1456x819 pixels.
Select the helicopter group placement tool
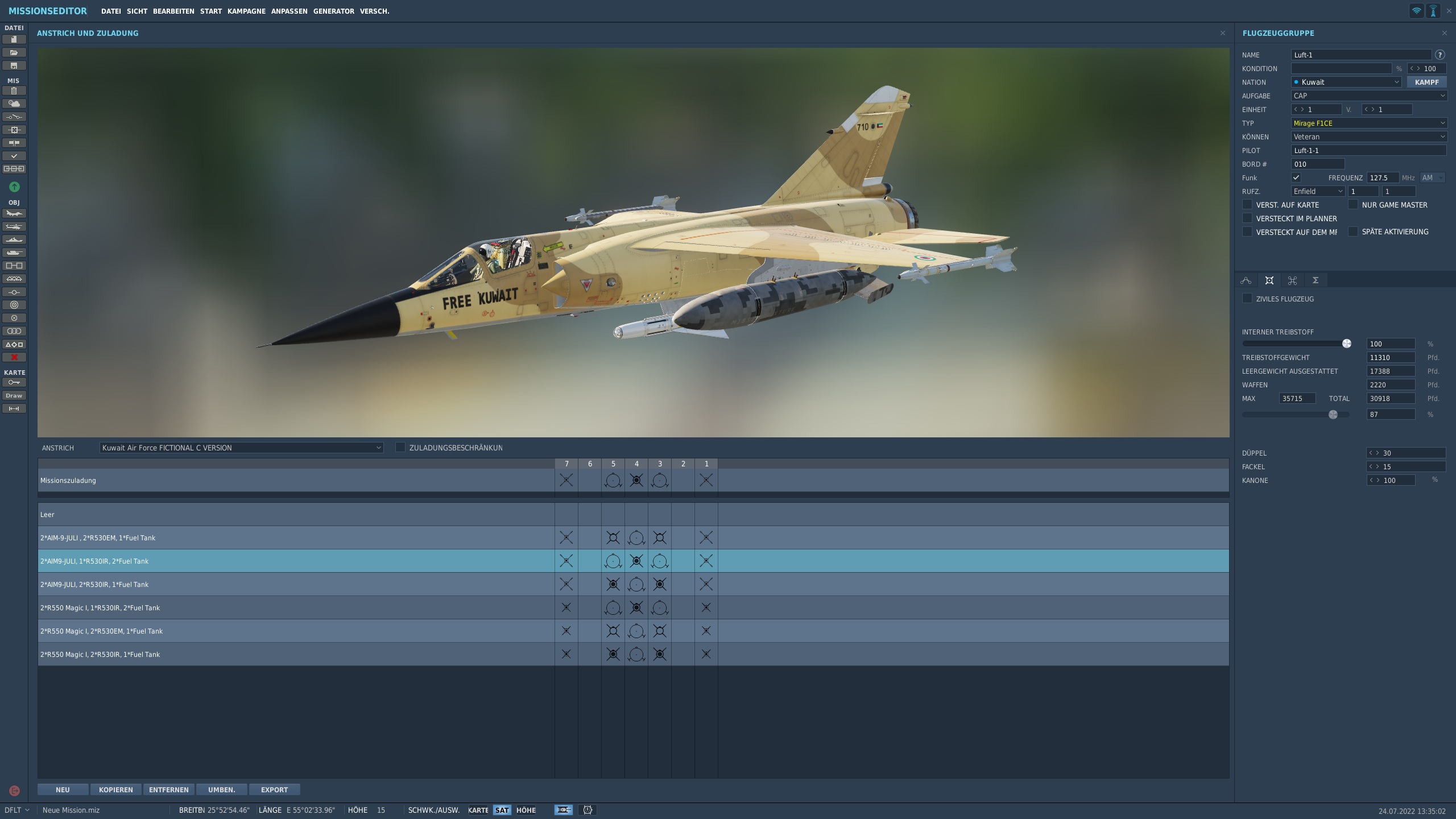[x=14, y=226]
